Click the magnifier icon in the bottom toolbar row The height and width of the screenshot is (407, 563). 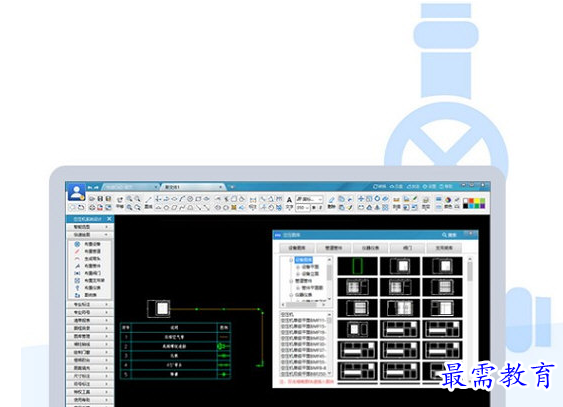coord(129,207)
